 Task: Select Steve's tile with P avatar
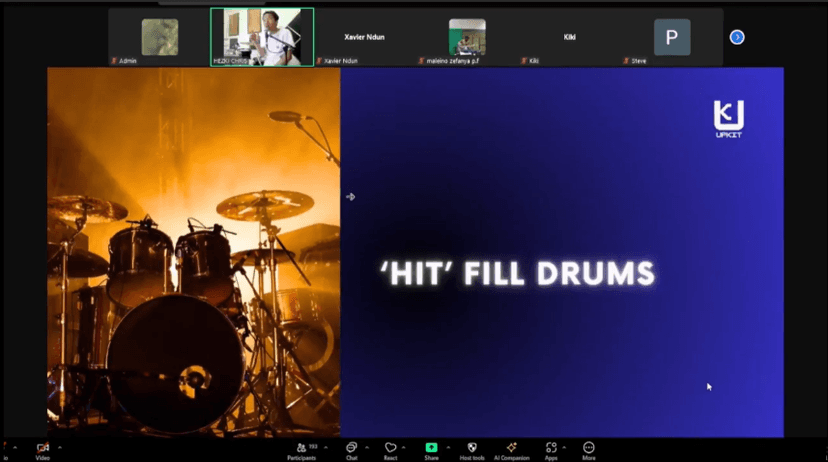click(x=671, y=38)
